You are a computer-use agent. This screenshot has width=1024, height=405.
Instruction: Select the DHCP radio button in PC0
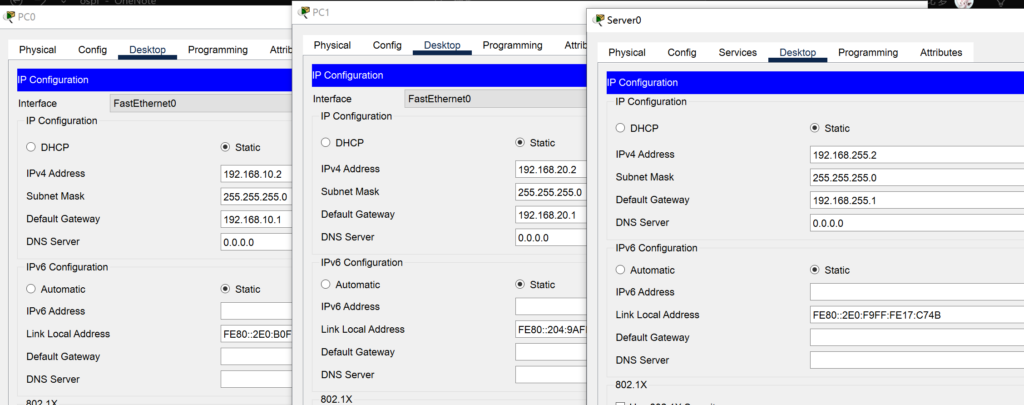click(x=32, y=147)
